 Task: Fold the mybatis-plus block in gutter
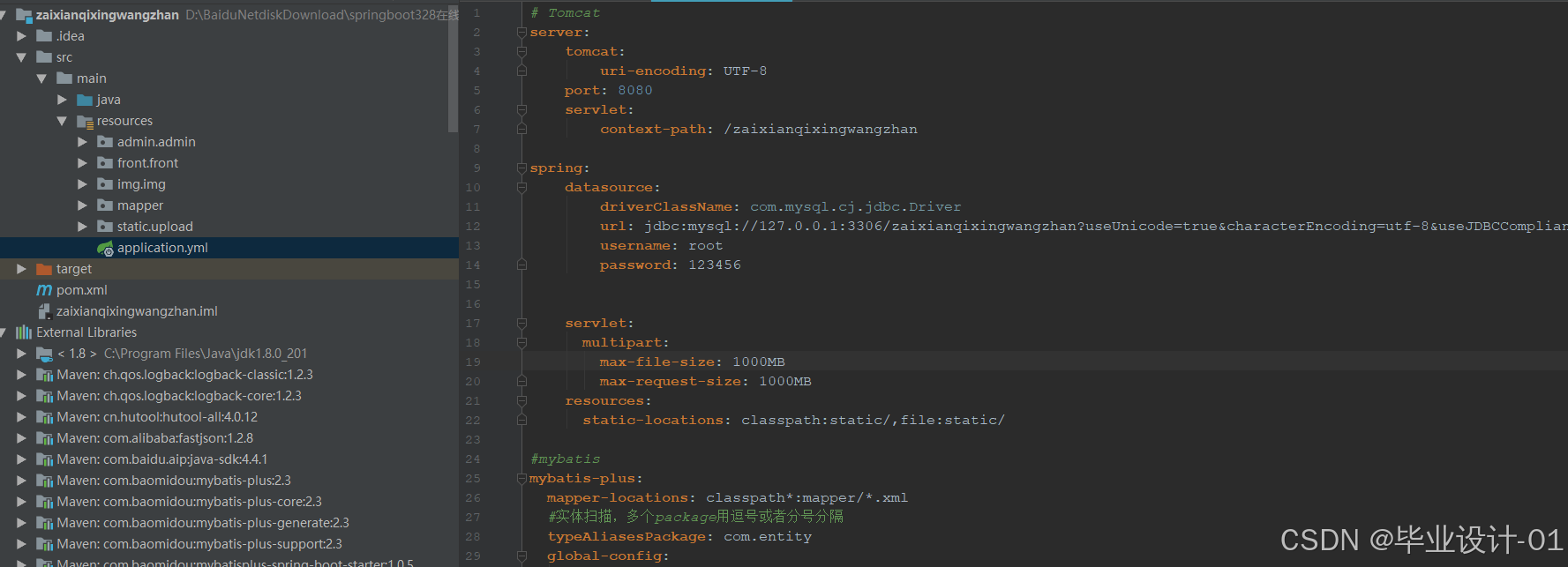point(521,479)
